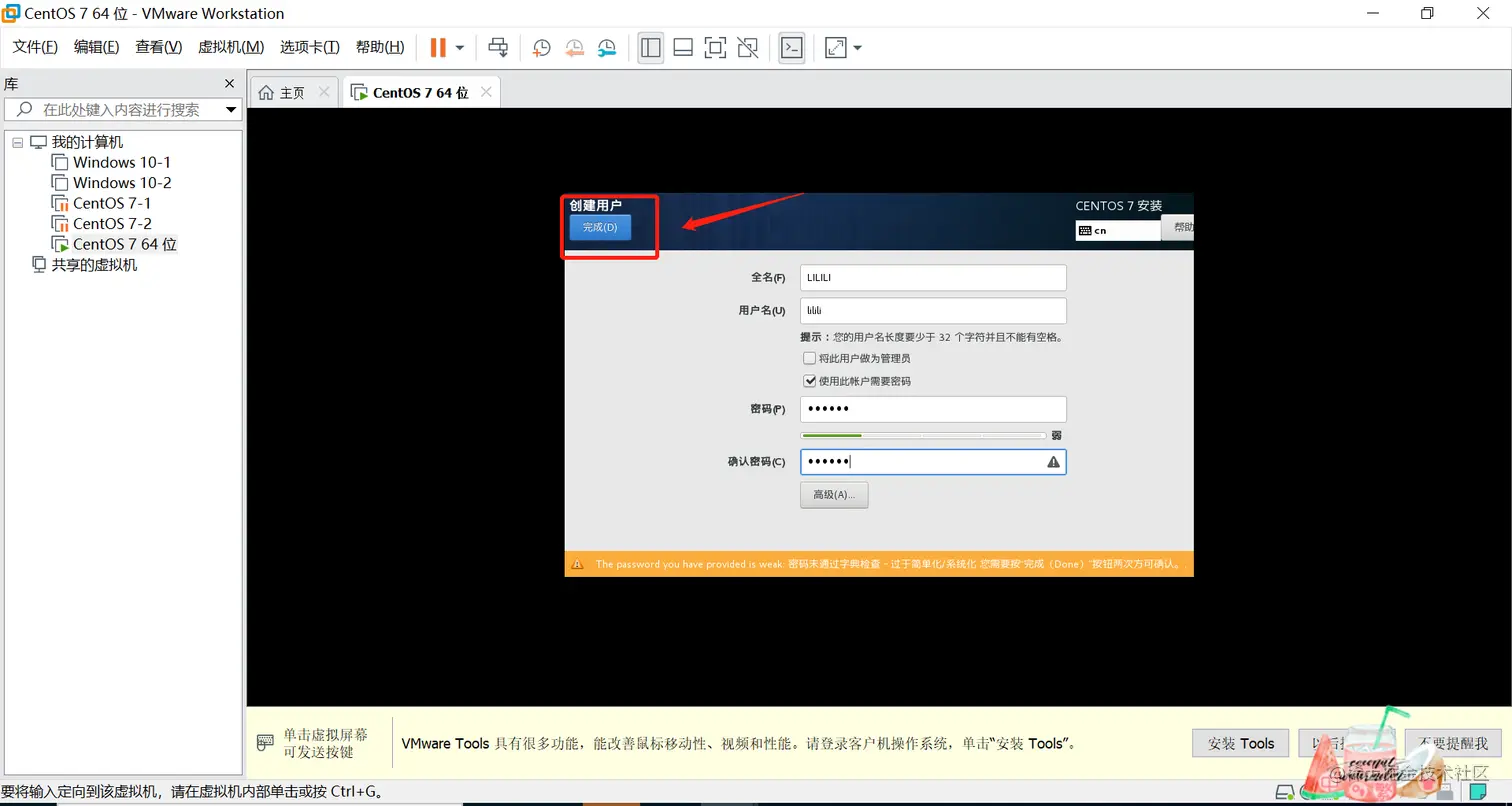Open the 帮助(H) menu

click(x=380, y=47)
